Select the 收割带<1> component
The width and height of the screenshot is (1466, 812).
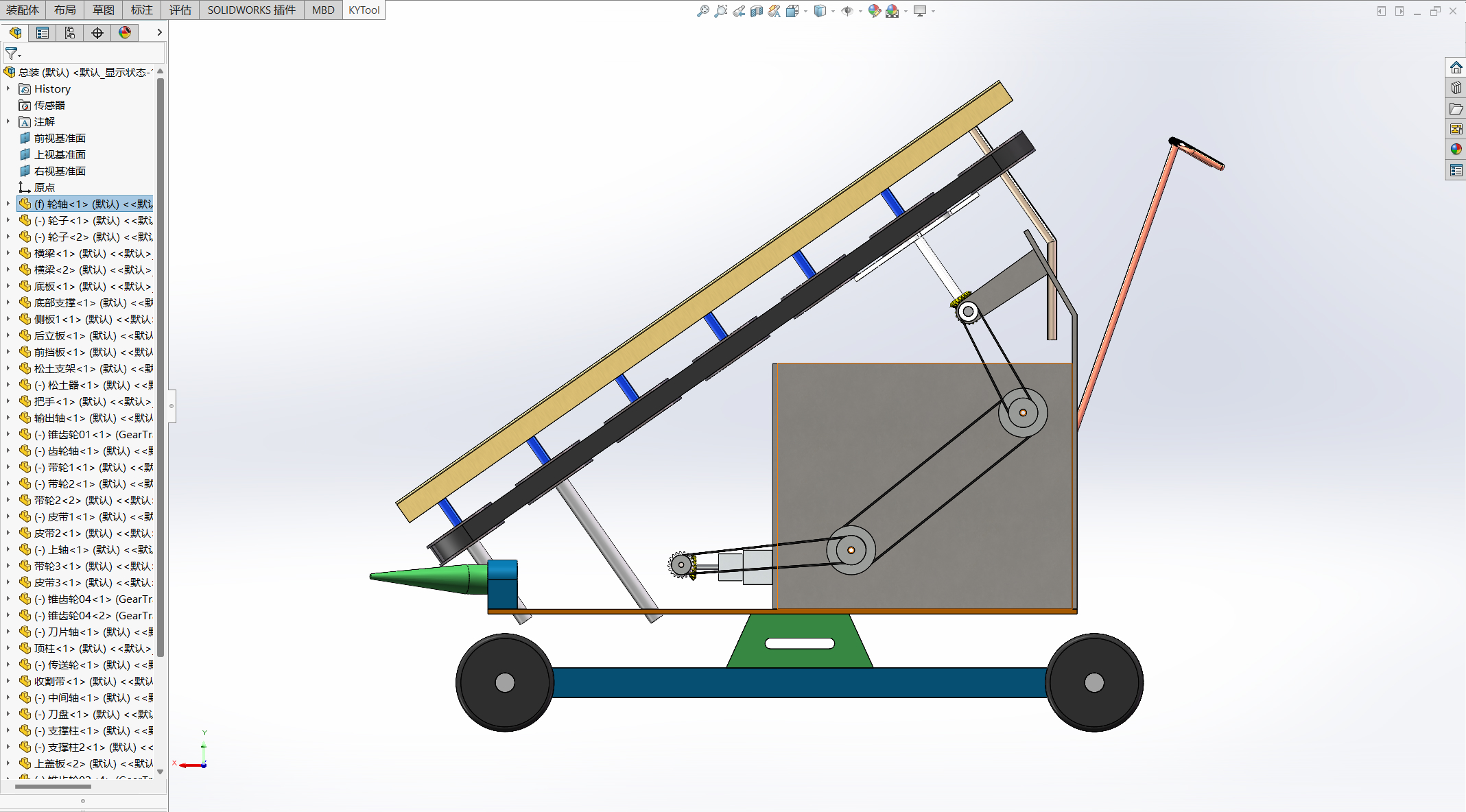[x=86, y=681]
